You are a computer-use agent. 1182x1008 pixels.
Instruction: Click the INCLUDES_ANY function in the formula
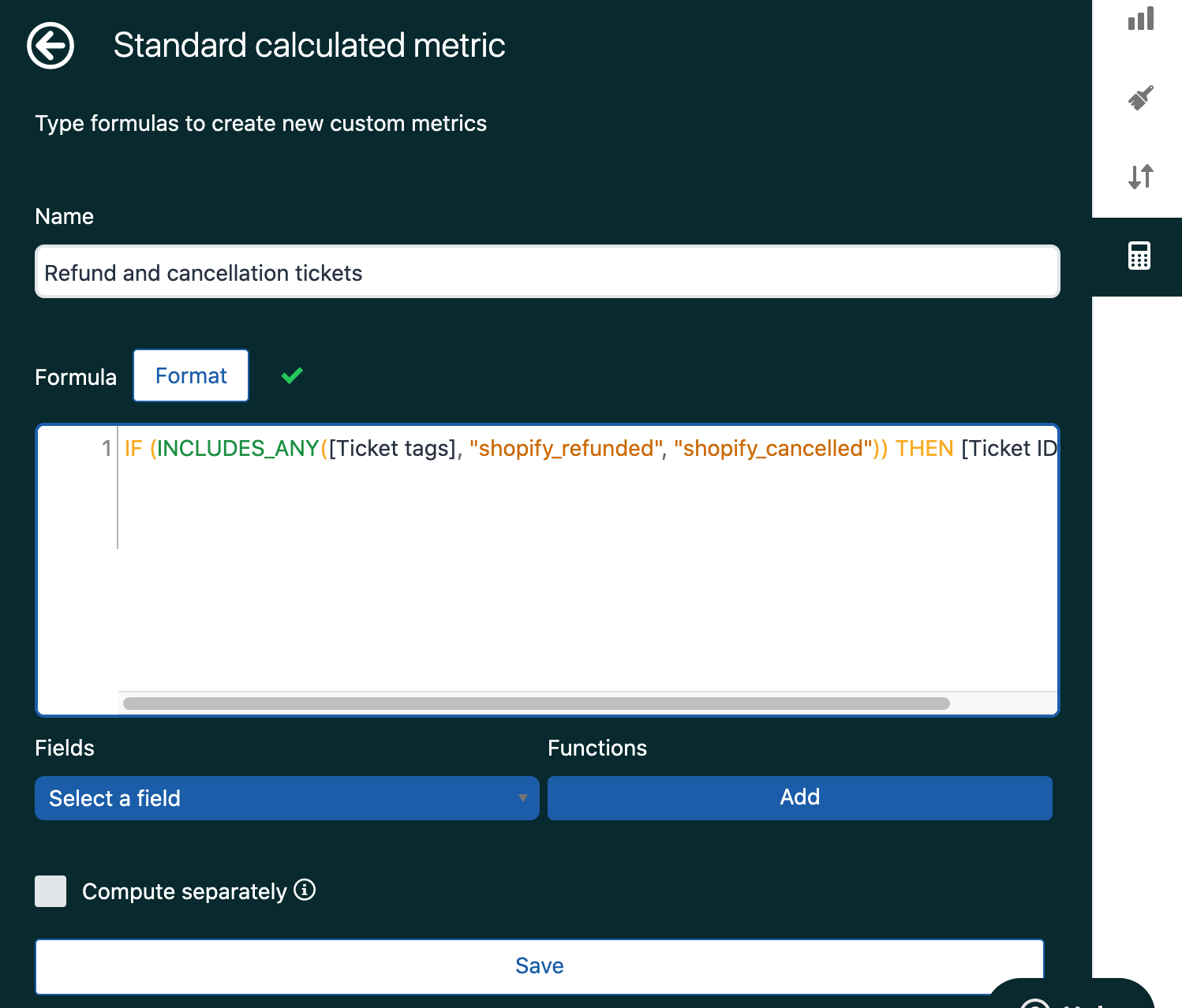coord(238,448)
